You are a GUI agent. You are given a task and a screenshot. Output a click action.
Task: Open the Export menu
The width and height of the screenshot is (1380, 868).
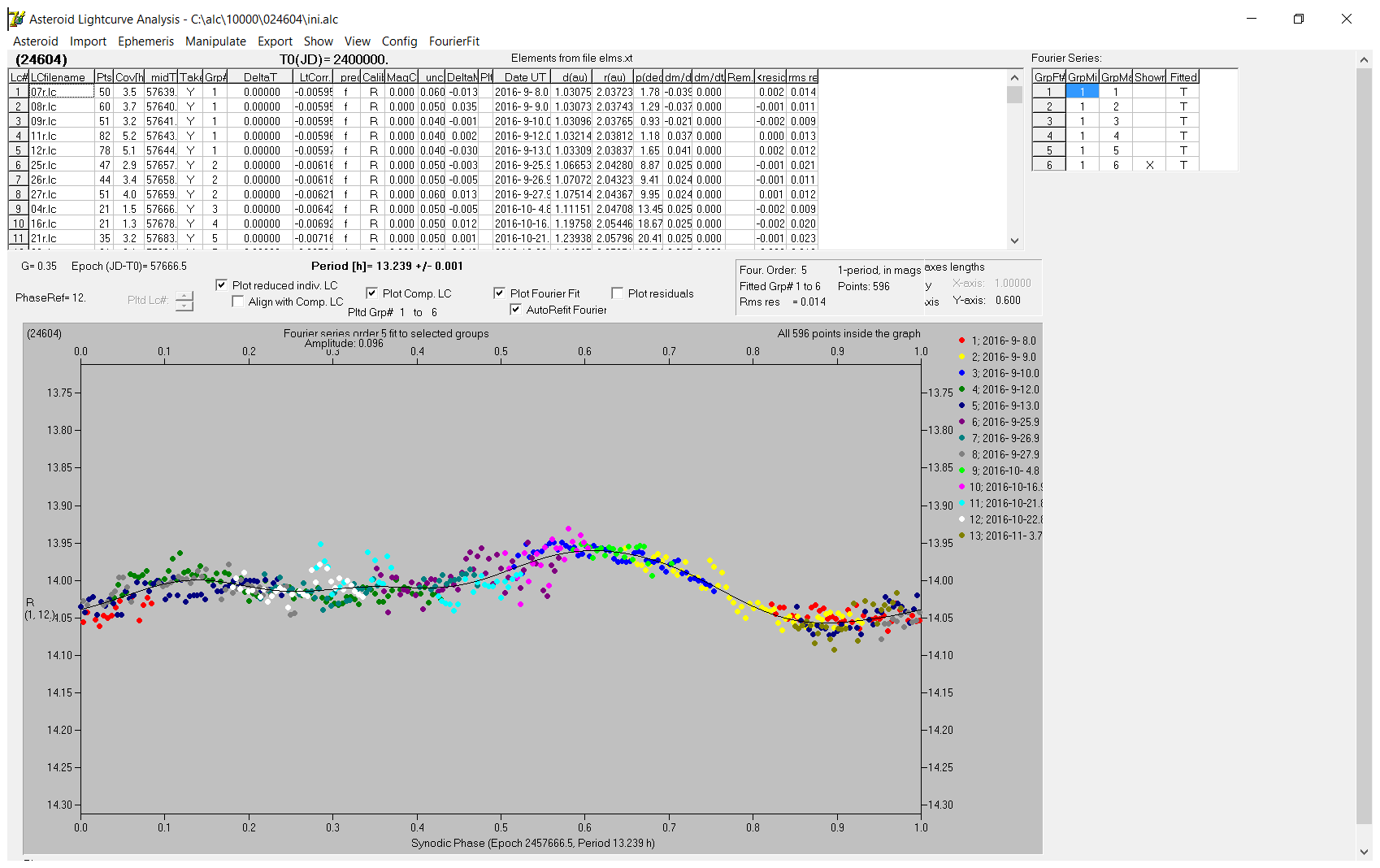[x=275, y=41]
